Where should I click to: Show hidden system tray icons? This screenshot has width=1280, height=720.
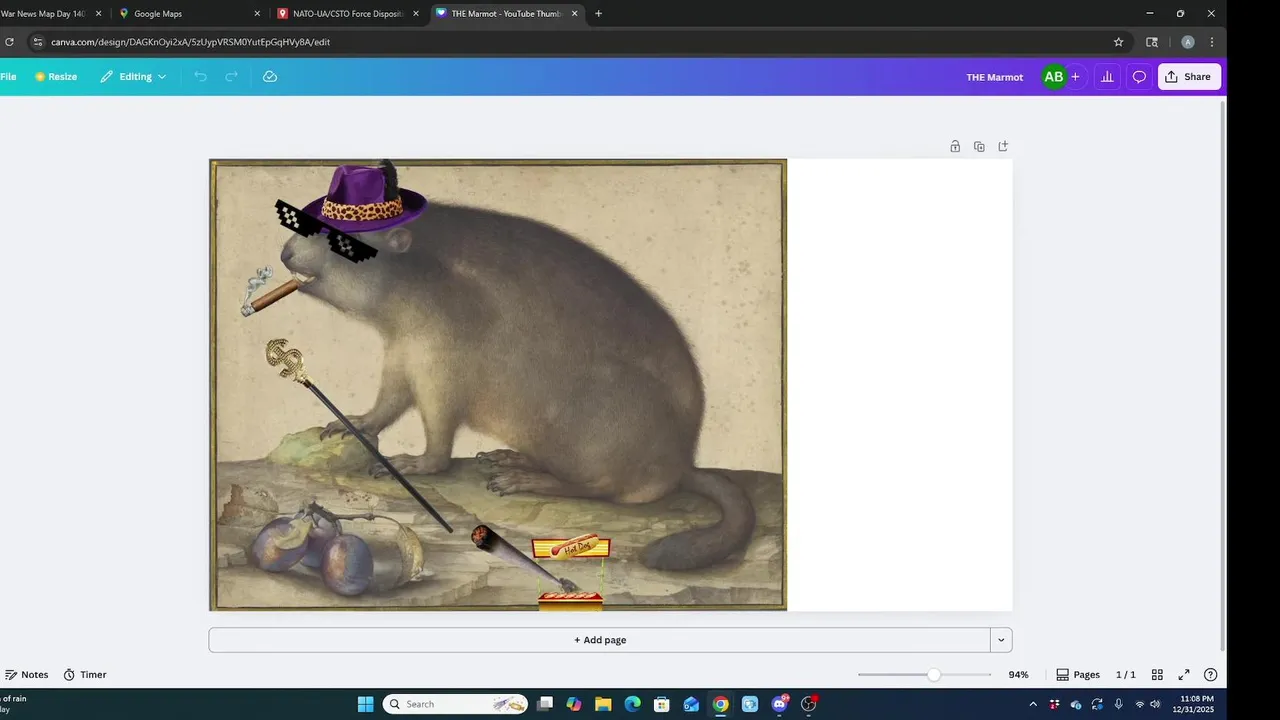(x=1033, y=704)
